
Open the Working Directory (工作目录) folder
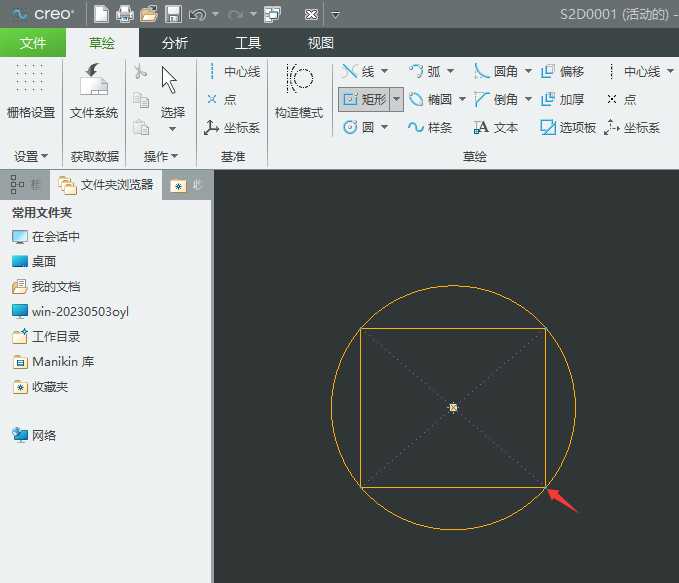coord(55,337)
